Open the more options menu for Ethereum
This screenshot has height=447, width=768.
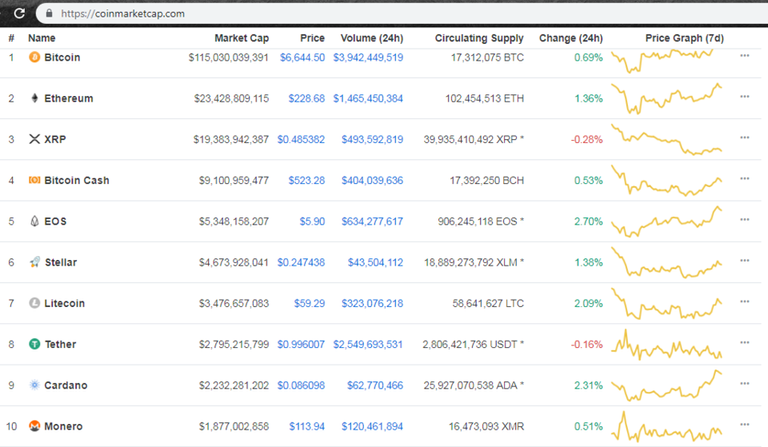click(x=744, y=97)
